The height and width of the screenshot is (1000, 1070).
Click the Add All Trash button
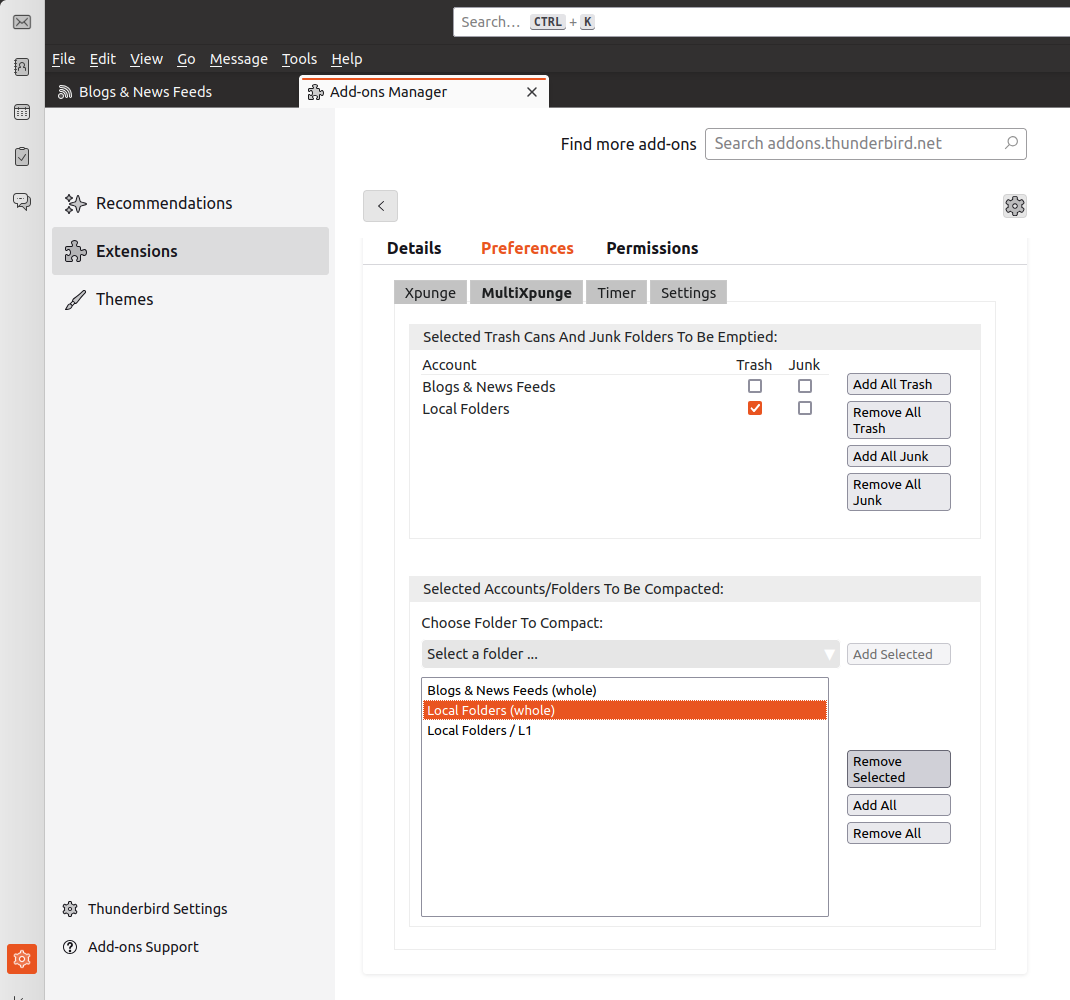pyautogui.click(x=899, y=384)
